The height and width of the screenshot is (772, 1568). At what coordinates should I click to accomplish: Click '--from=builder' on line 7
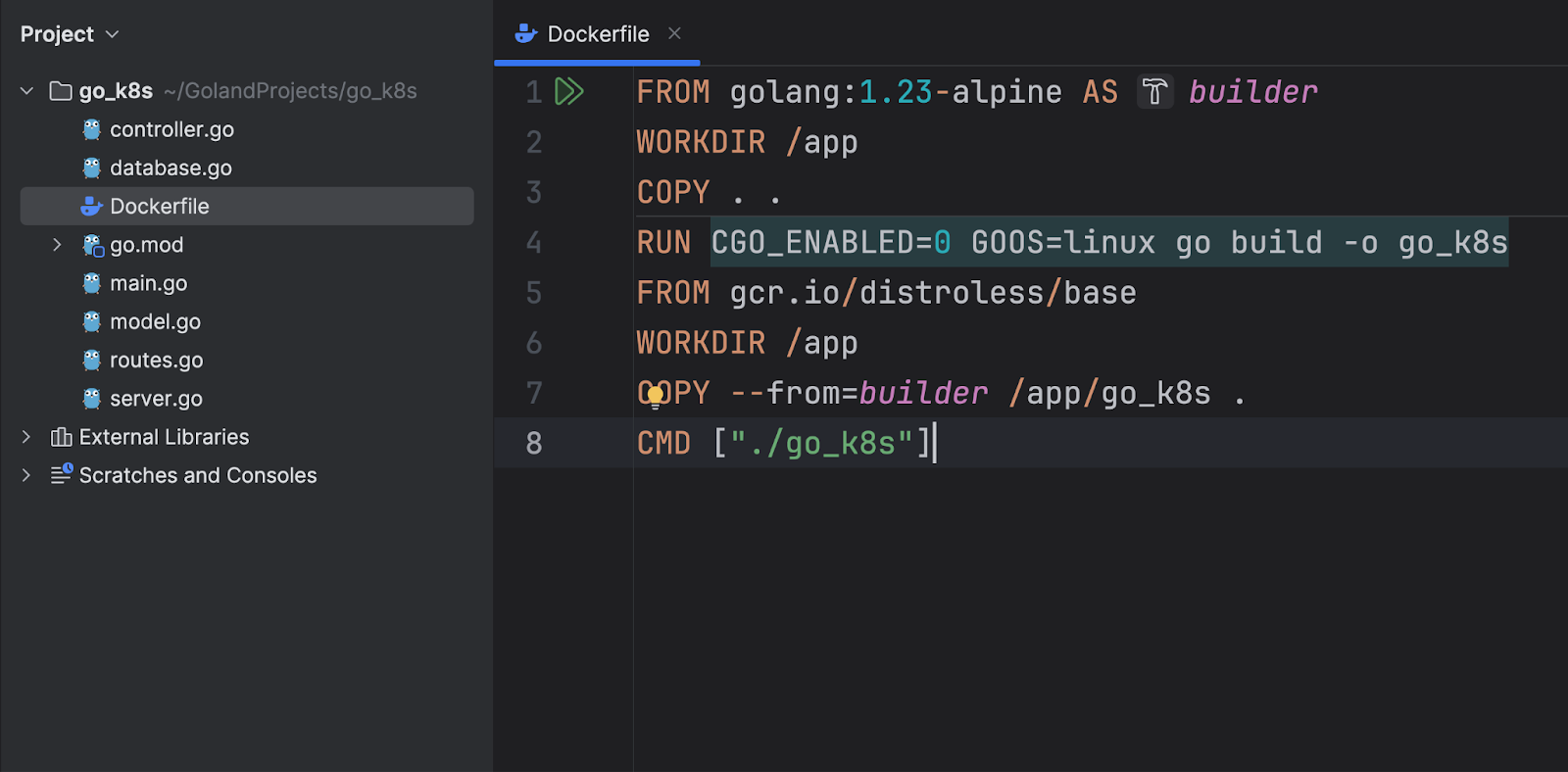858,393
